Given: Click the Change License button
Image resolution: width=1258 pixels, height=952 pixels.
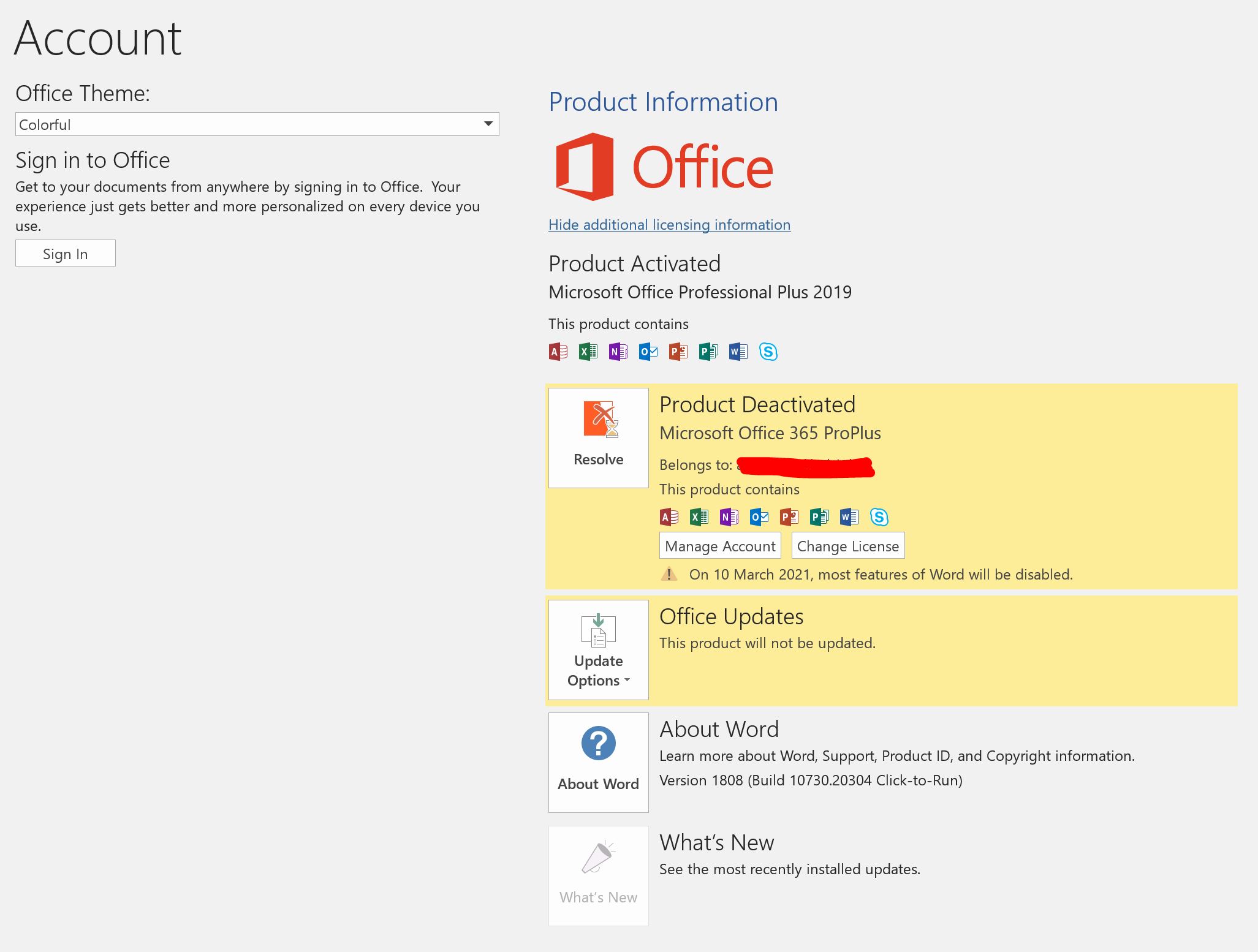Looking at the screenshot, I should [x=849, y=545].
